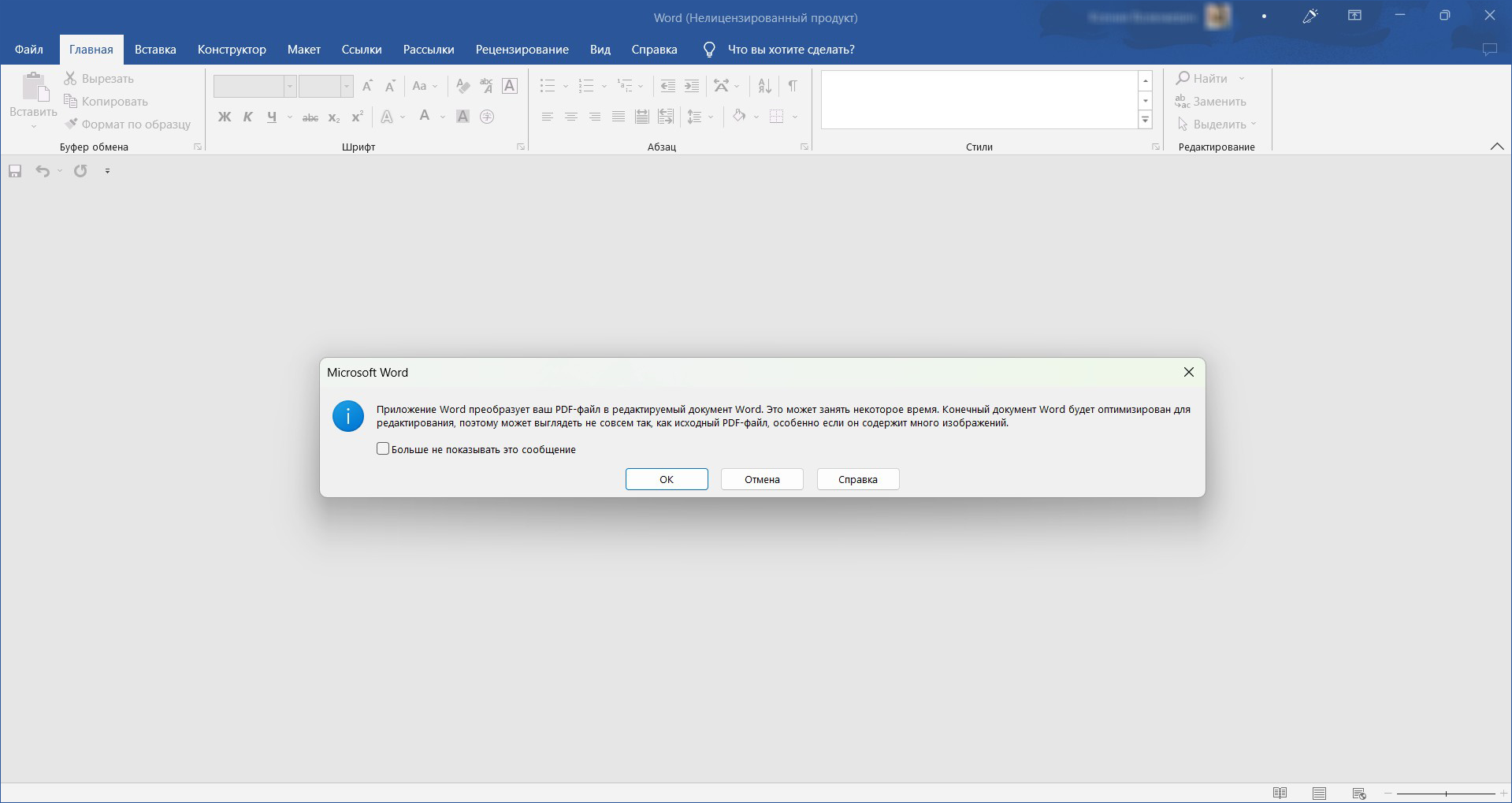
Task: Click the zoom slider in status bar
Action: point(1446,794)
